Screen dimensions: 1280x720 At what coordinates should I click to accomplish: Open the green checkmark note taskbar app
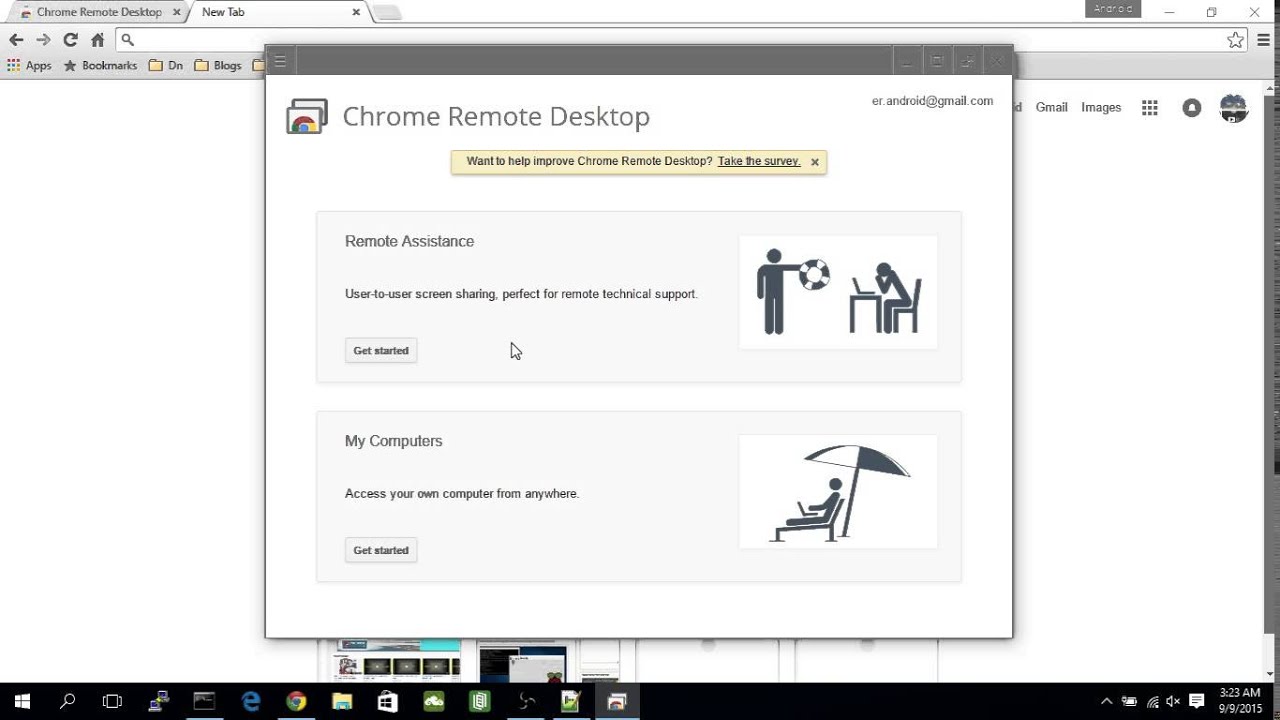[x=571, y=702]
